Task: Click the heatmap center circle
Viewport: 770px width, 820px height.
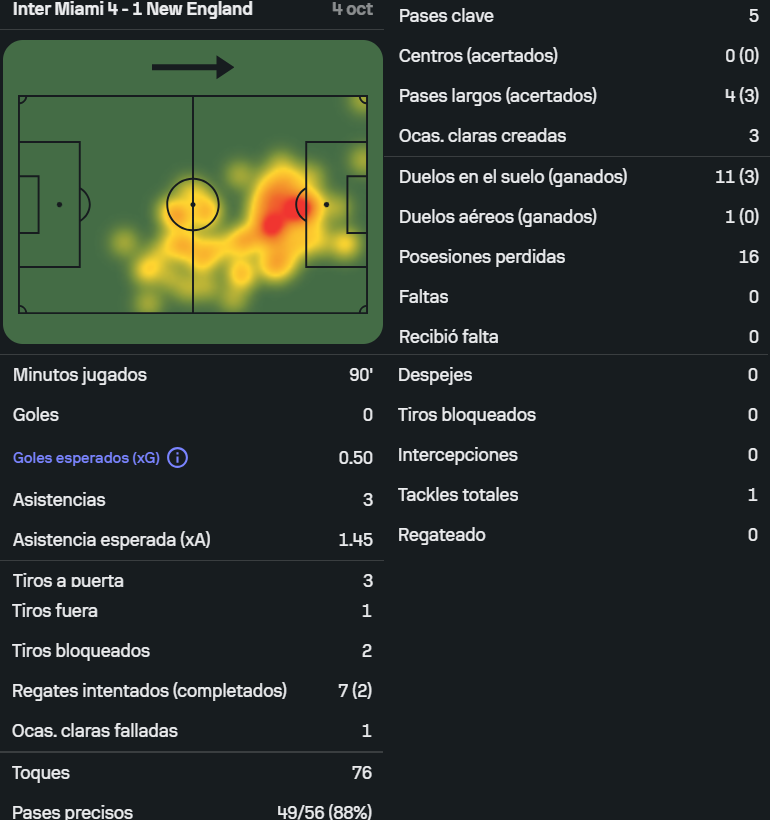Action: [193, 204]
